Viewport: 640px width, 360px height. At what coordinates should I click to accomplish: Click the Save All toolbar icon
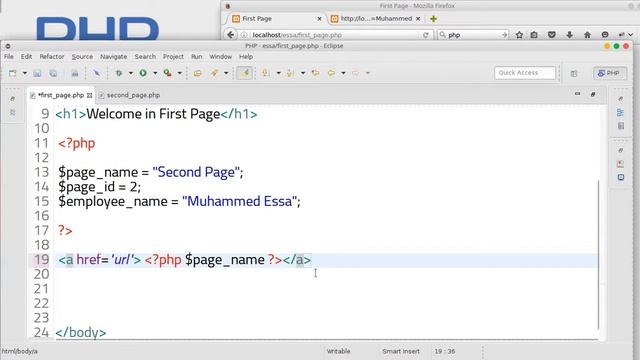tap(53, 73)
